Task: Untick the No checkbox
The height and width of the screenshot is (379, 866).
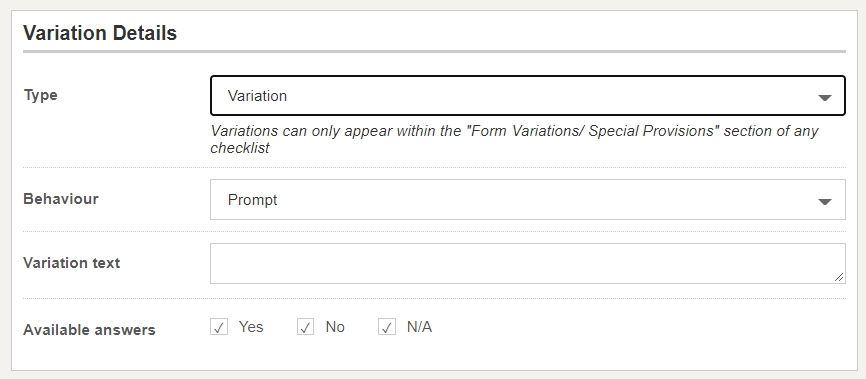Action: coord(305,327)
